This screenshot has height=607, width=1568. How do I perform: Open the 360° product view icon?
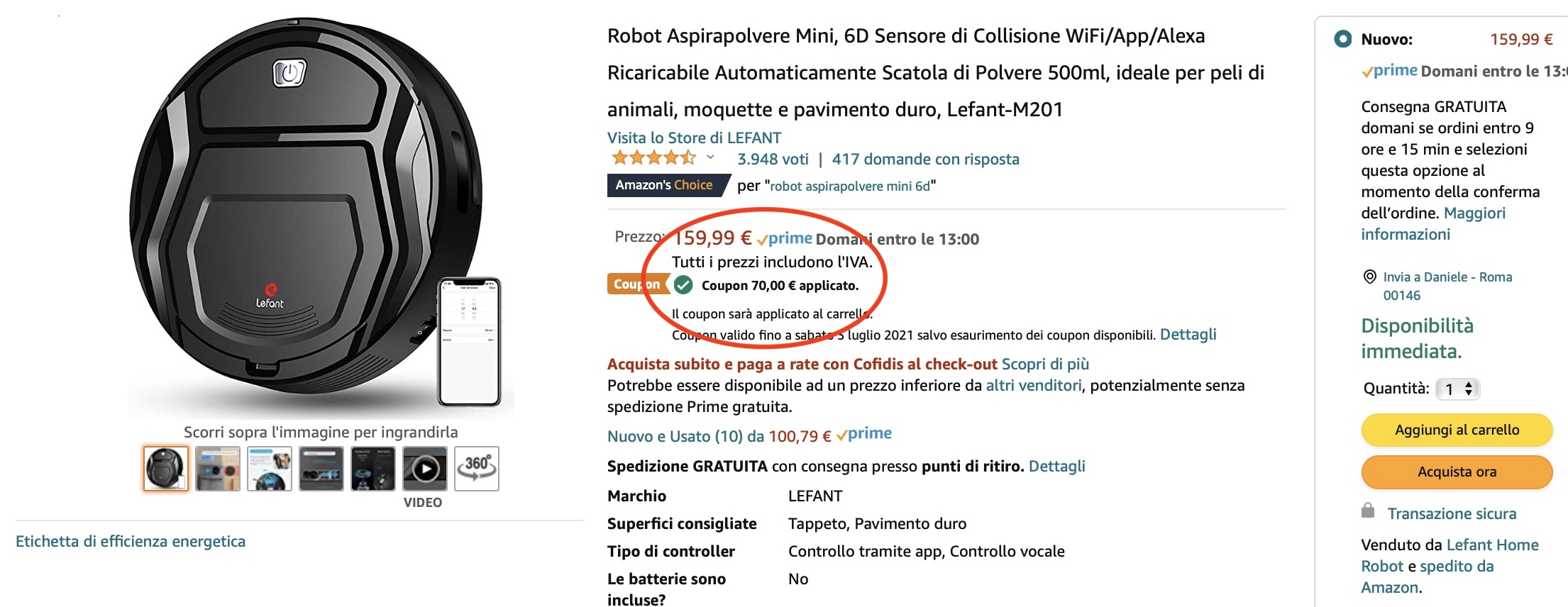point(476,469)
